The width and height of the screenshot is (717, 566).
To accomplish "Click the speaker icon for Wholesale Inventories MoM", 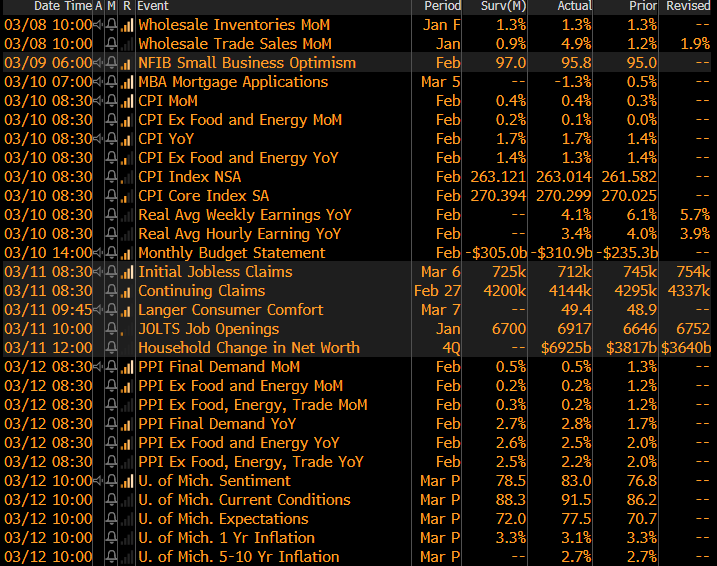I will 98,24.
